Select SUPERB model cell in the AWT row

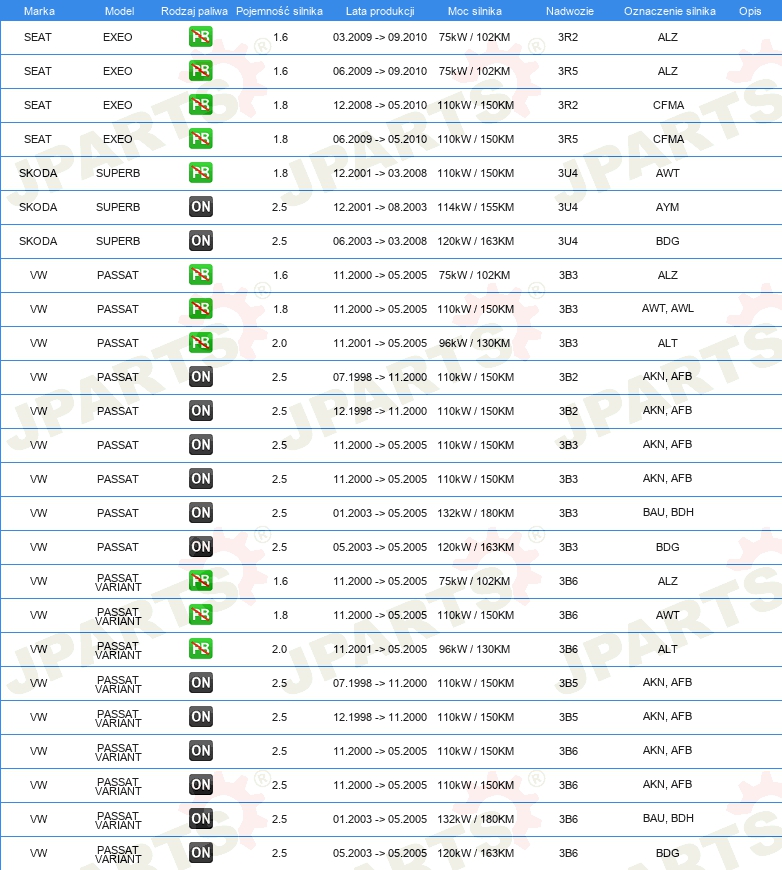(118, 173)
